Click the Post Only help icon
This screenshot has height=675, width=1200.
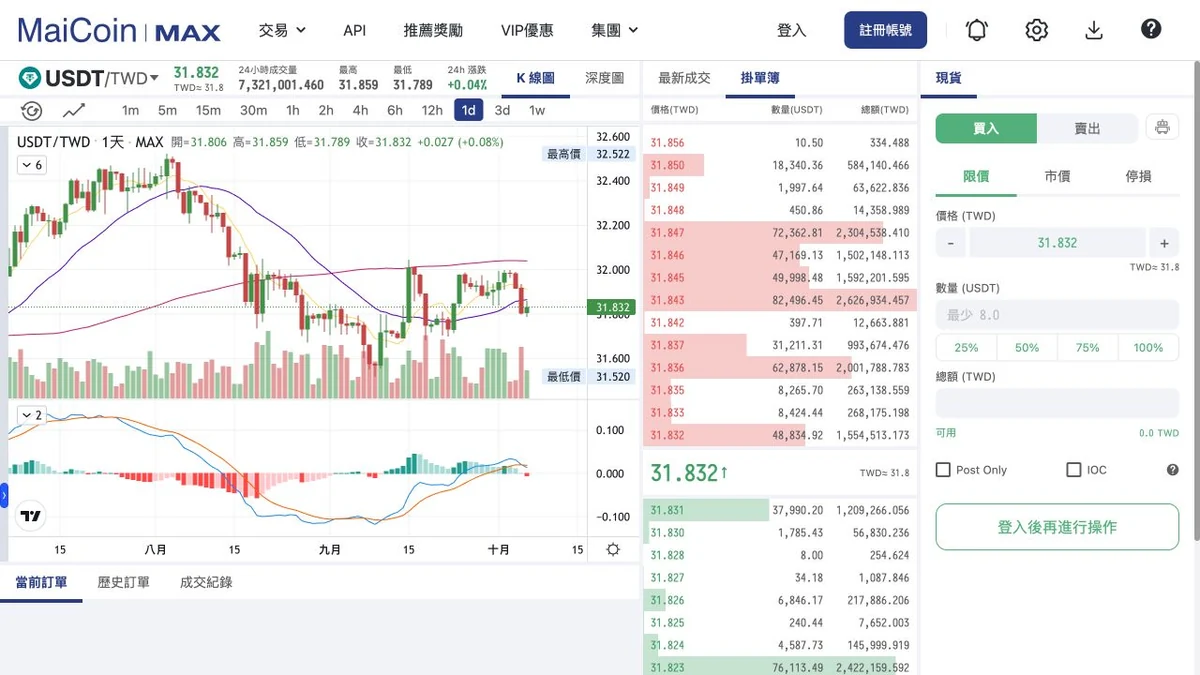tap(1172, 470)
